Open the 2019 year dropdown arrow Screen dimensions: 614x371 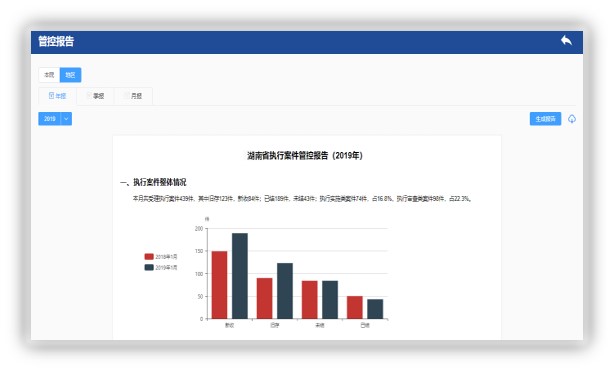point(67,119)
